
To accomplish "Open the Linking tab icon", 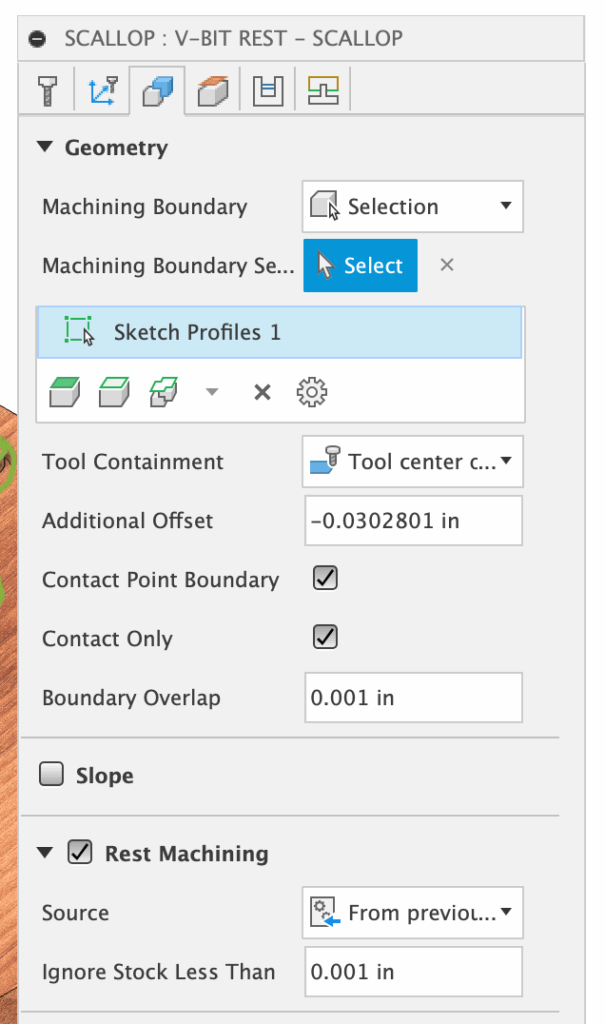I will 323,91.
